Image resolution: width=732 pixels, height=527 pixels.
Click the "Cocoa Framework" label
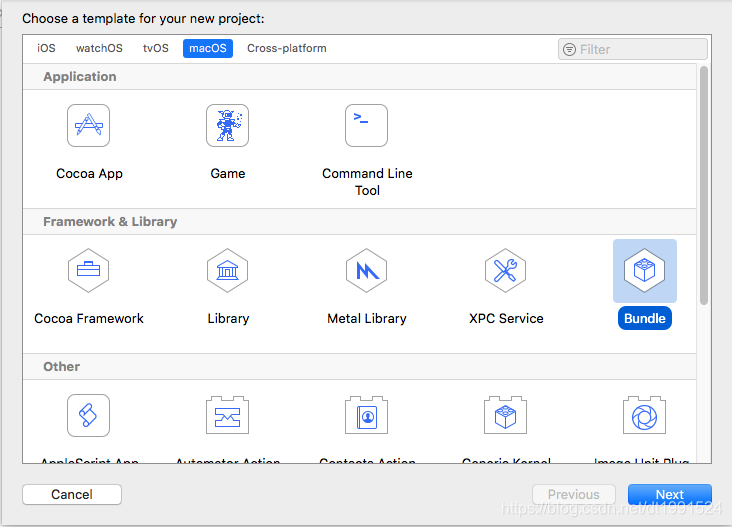coord(89,319)
